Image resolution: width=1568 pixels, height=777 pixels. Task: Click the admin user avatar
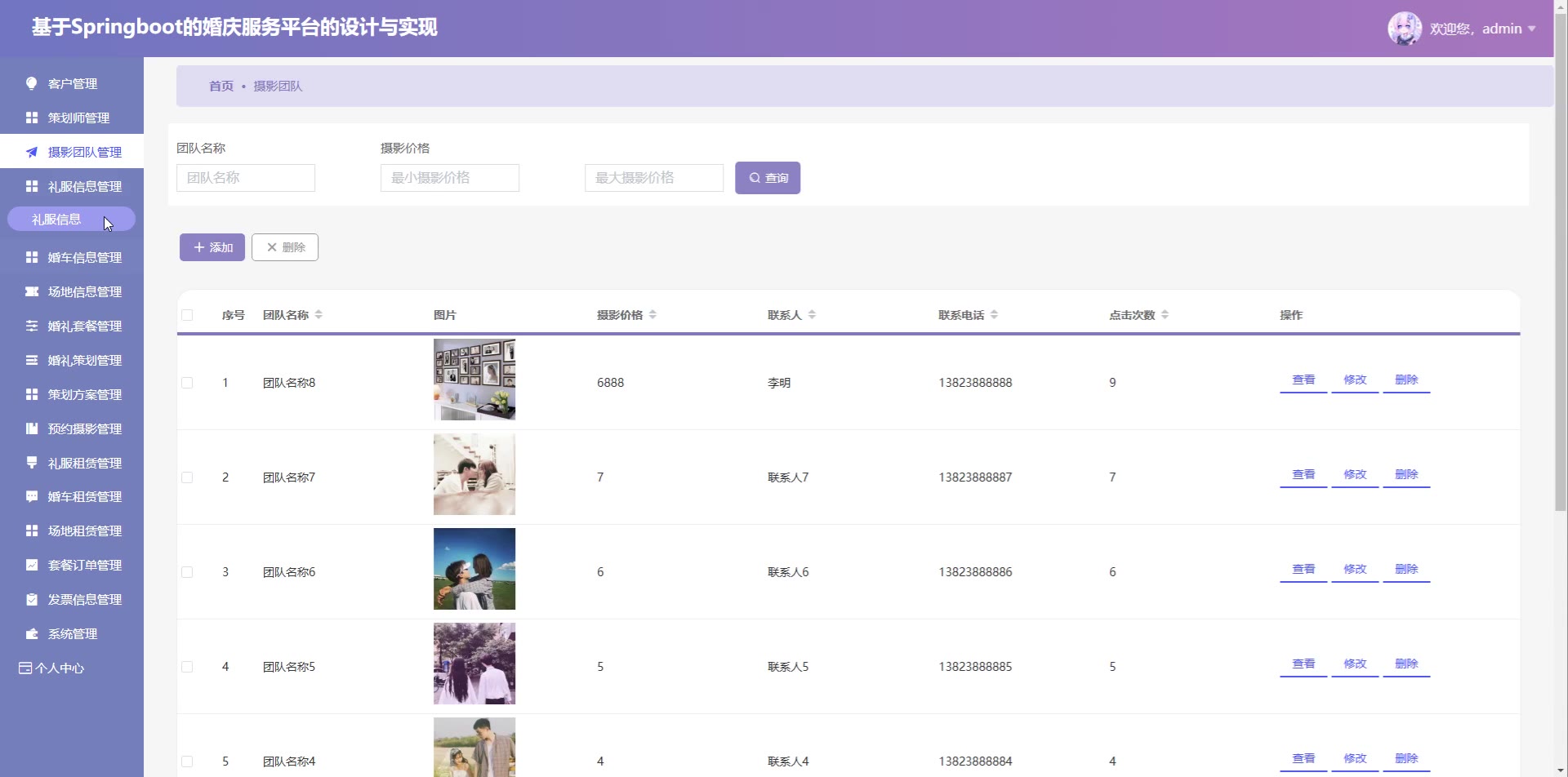click(x=1404, y=29)
